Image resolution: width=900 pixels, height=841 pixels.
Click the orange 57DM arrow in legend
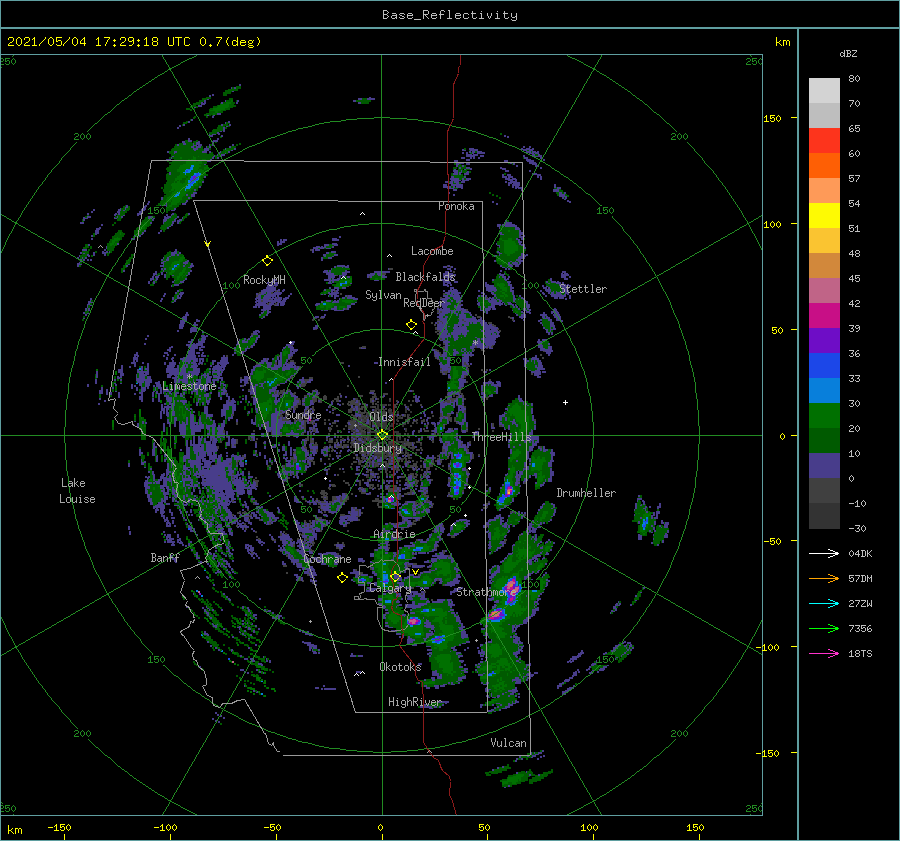(824, 579)
